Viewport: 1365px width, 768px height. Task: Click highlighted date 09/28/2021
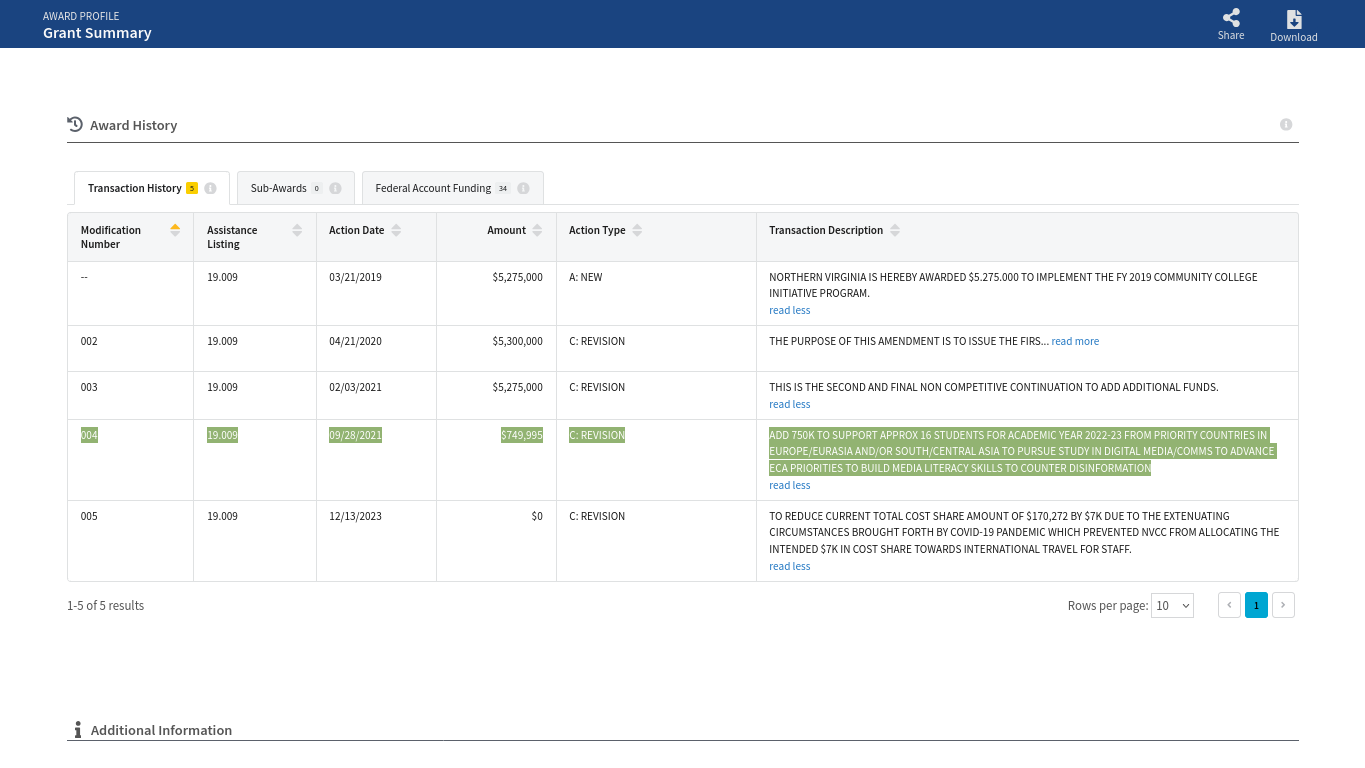pos(355,435)
